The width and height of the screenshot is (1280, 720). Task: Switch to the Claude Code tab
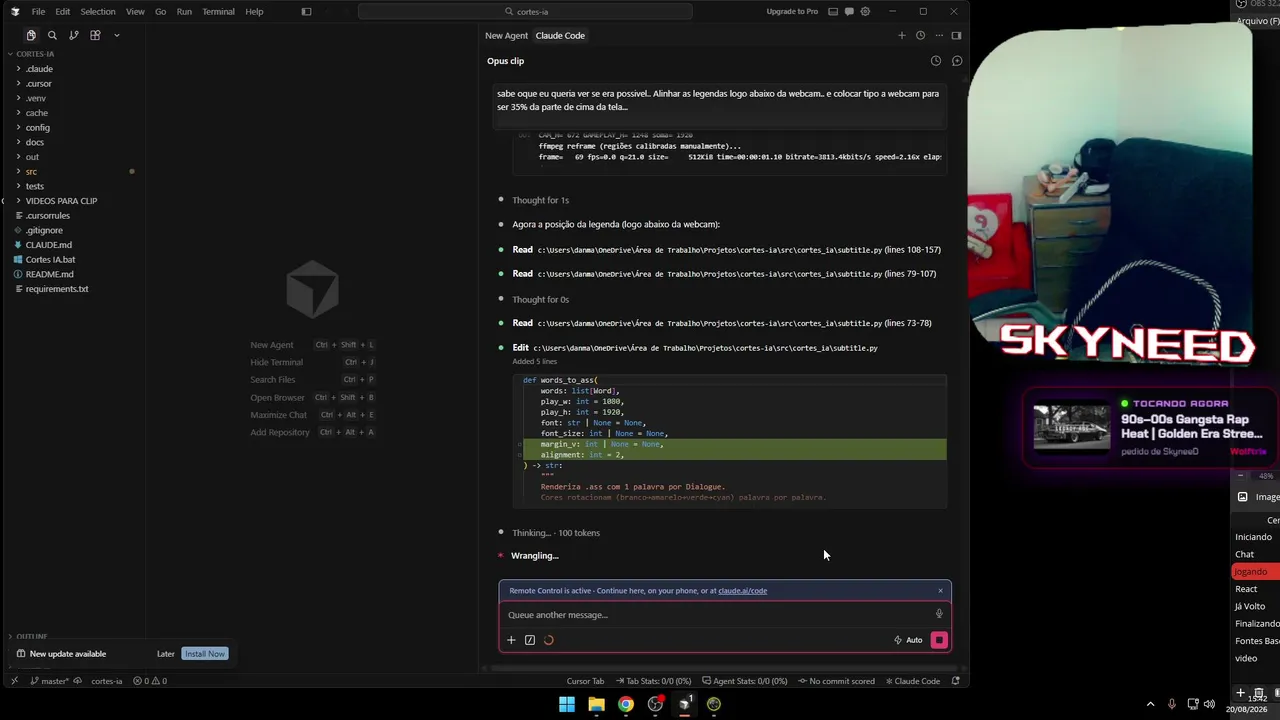pos(560,35)
